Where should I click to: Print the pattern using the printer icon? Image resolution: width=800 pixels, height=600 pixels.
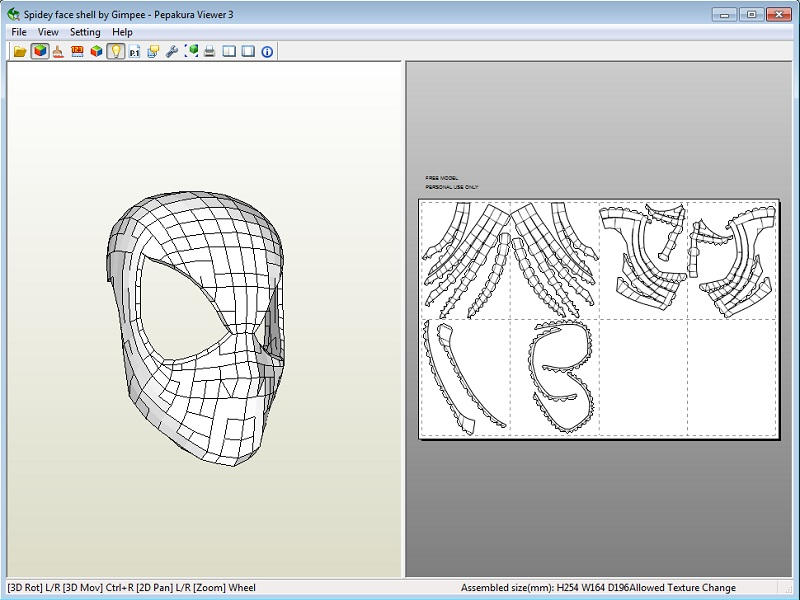tap(210, 51)
